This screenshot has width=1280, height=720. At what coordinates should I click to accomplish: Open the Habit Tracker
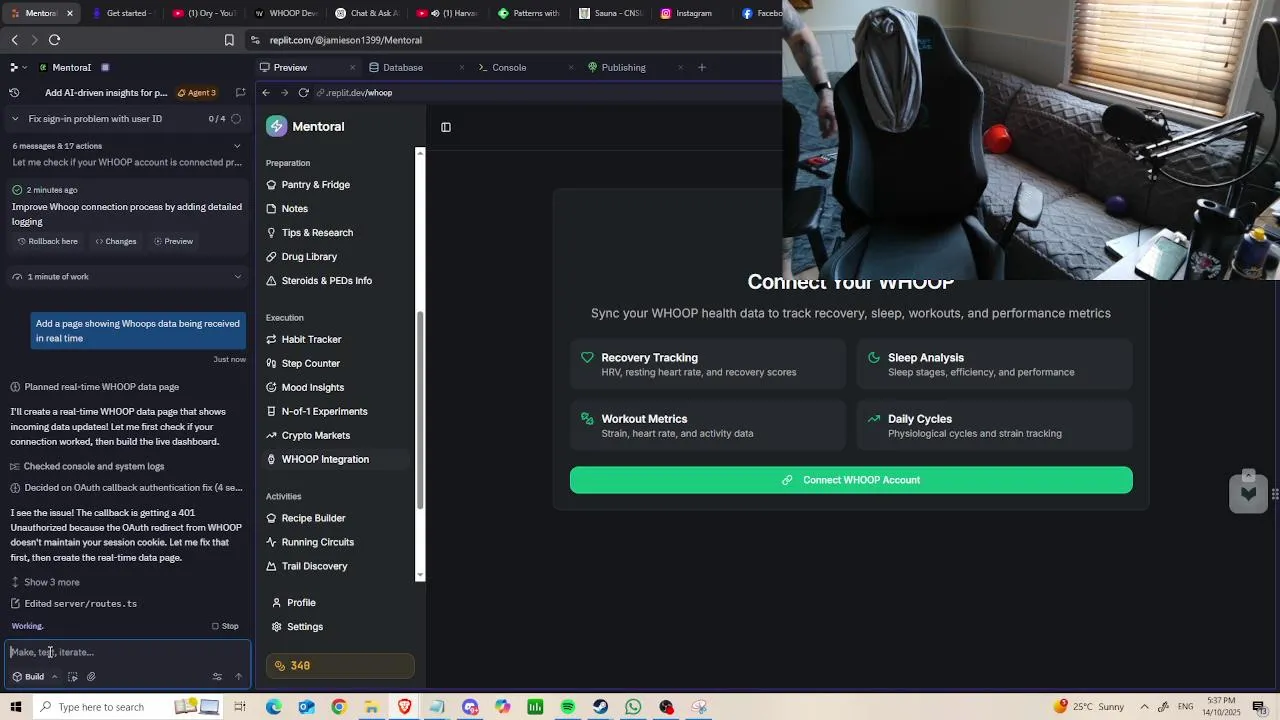(x=304, y=340)
